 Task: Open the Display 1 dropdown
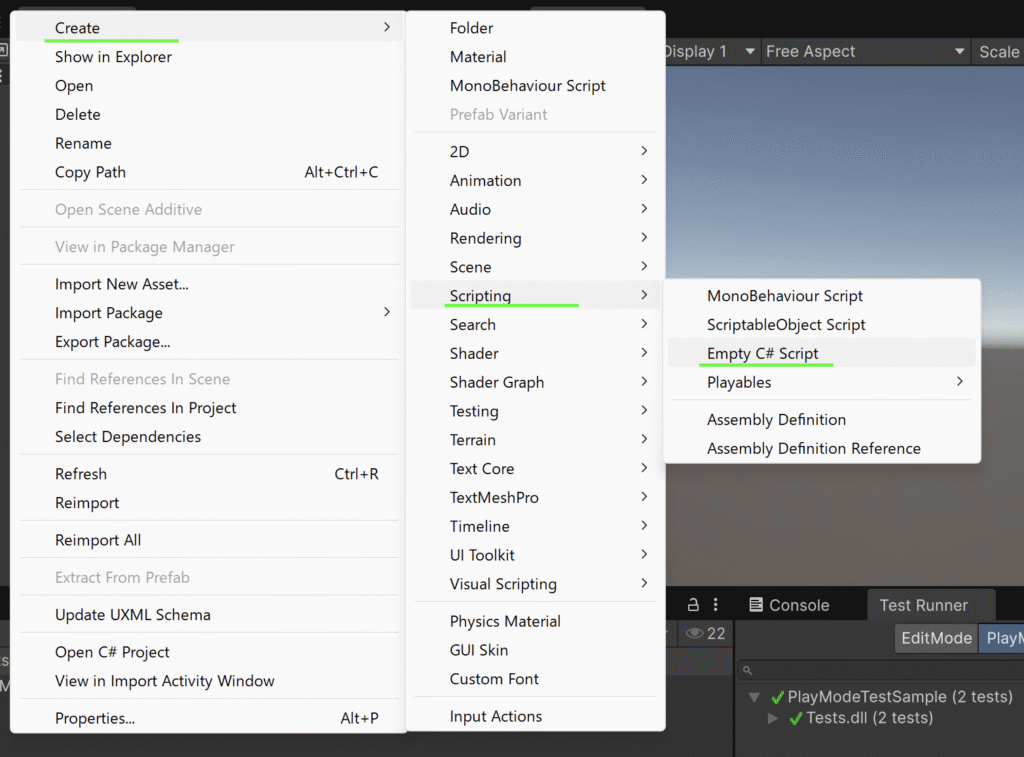tap(712, 51)
